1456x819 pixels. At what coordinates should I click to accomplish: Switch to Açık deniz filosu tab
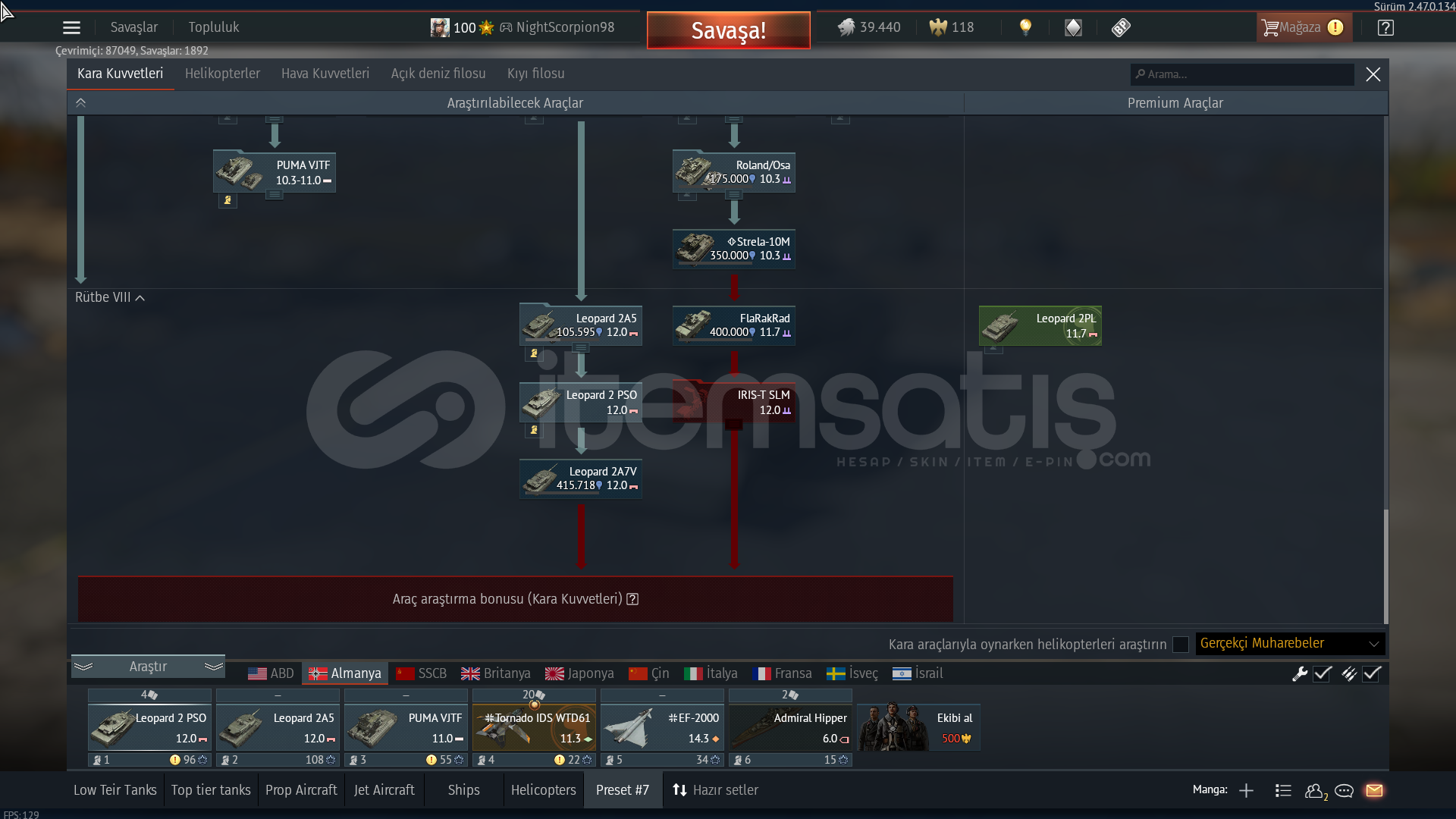[x=438, y=74]
